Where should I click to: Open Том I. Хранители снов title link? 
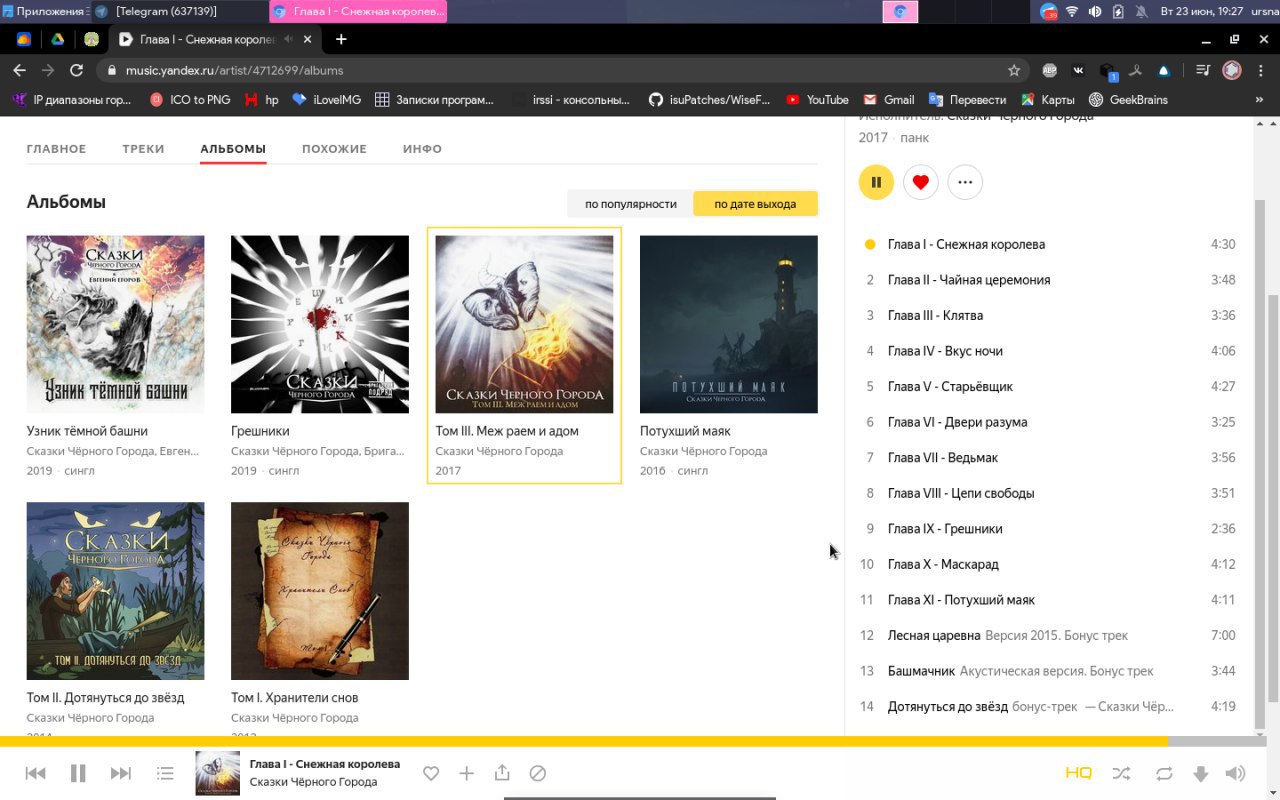point(294,698)
